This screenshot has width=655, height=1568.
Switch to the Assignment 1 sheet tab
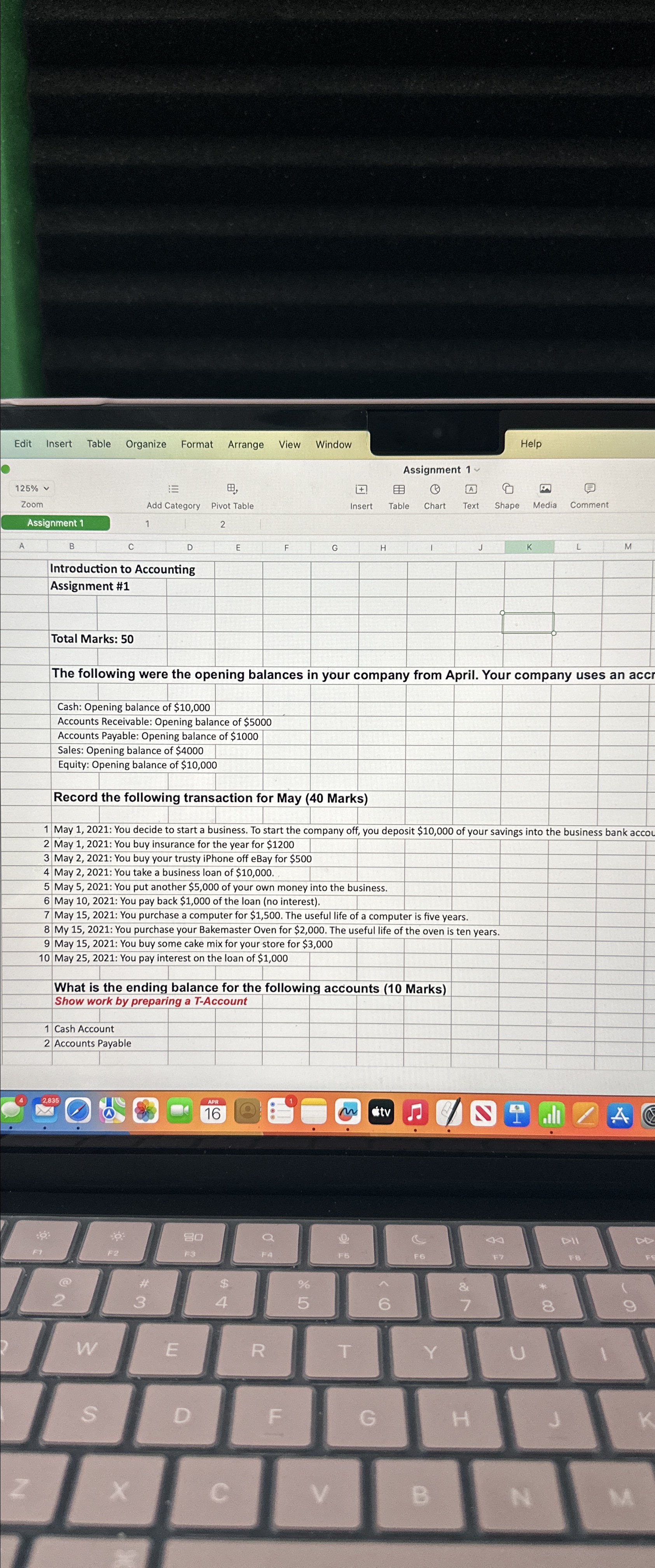coord(56,522)
